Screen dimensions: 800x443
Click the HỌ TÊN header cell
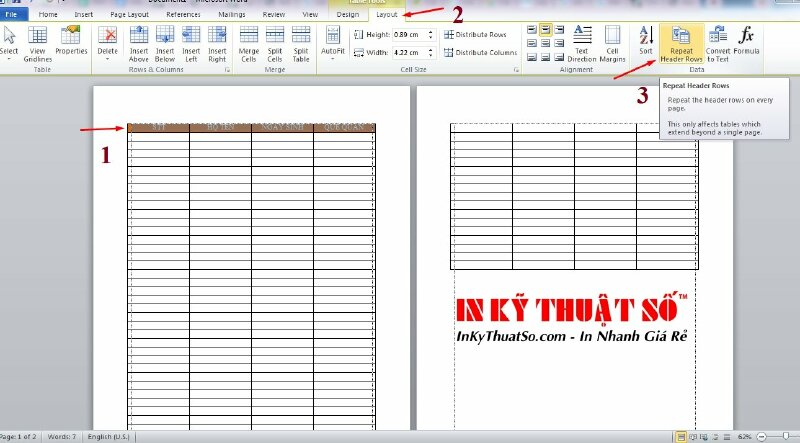[220, 127]
